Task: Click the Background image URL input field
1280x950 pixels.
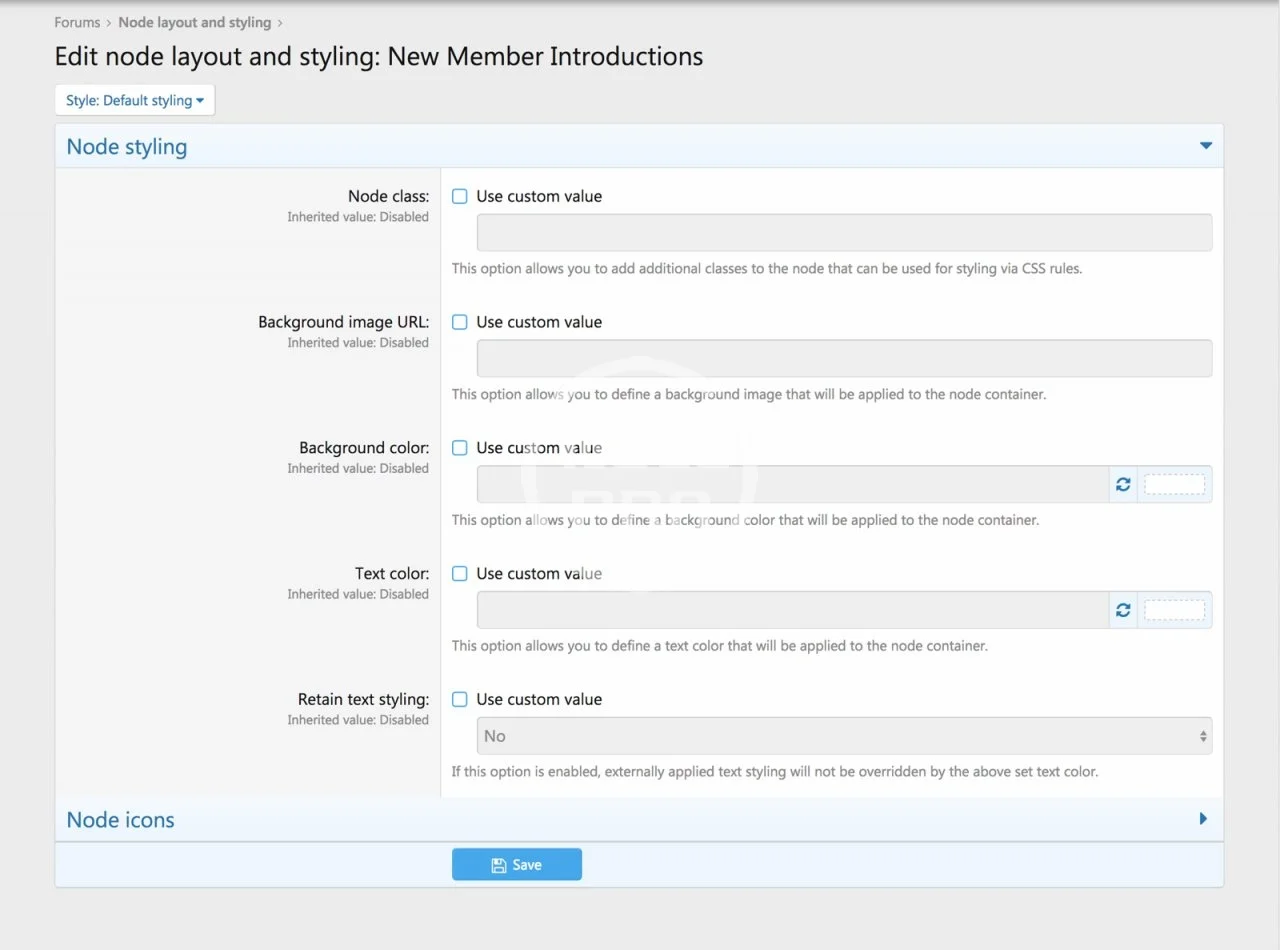Action: pos(844,358)
